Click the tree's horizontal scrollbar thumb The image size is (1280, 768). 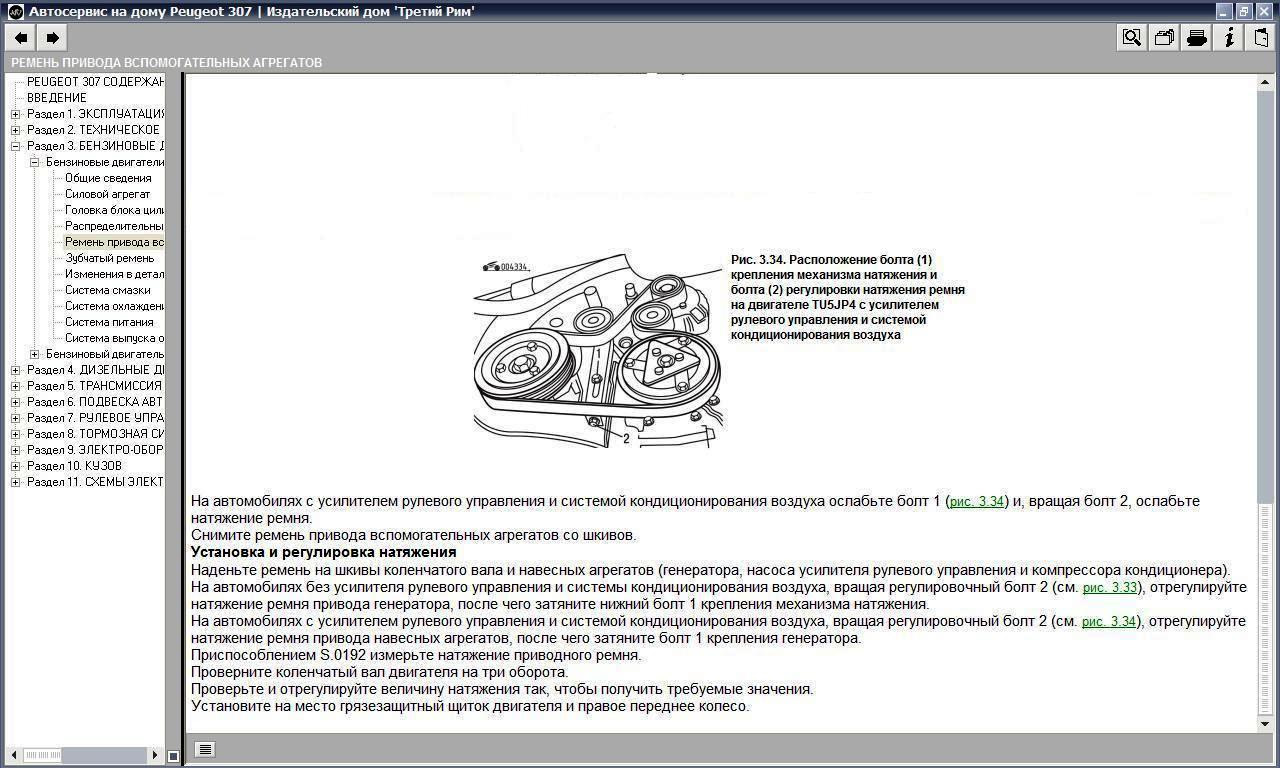43,756
